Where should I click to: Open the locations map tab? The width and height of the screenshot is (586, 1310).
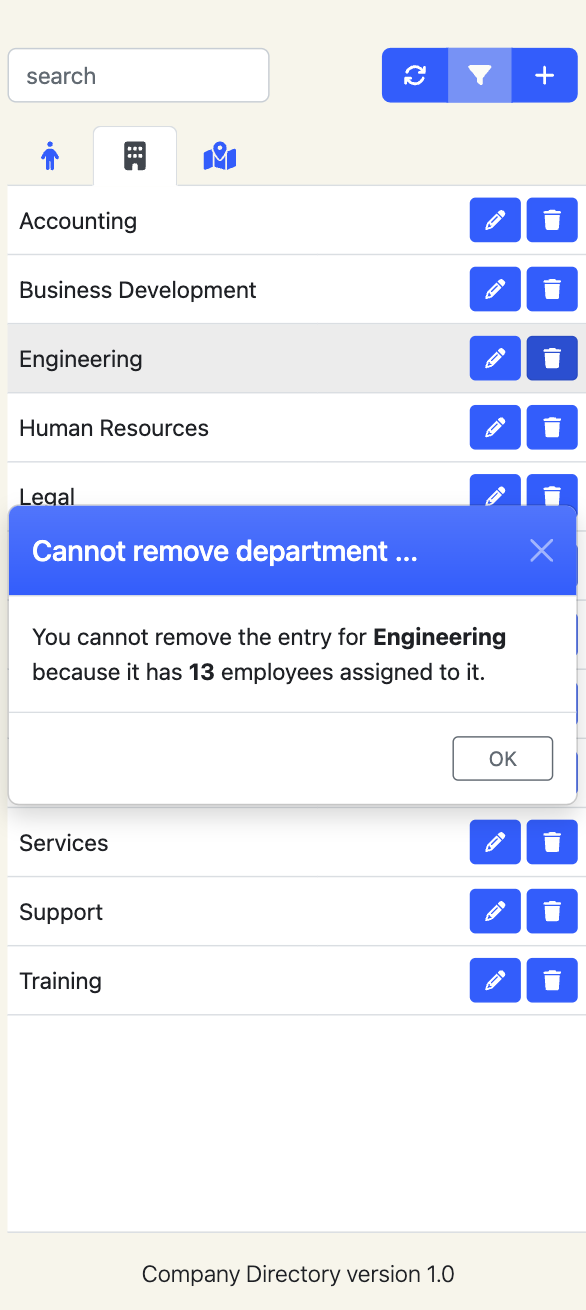(x=220, y=156)
